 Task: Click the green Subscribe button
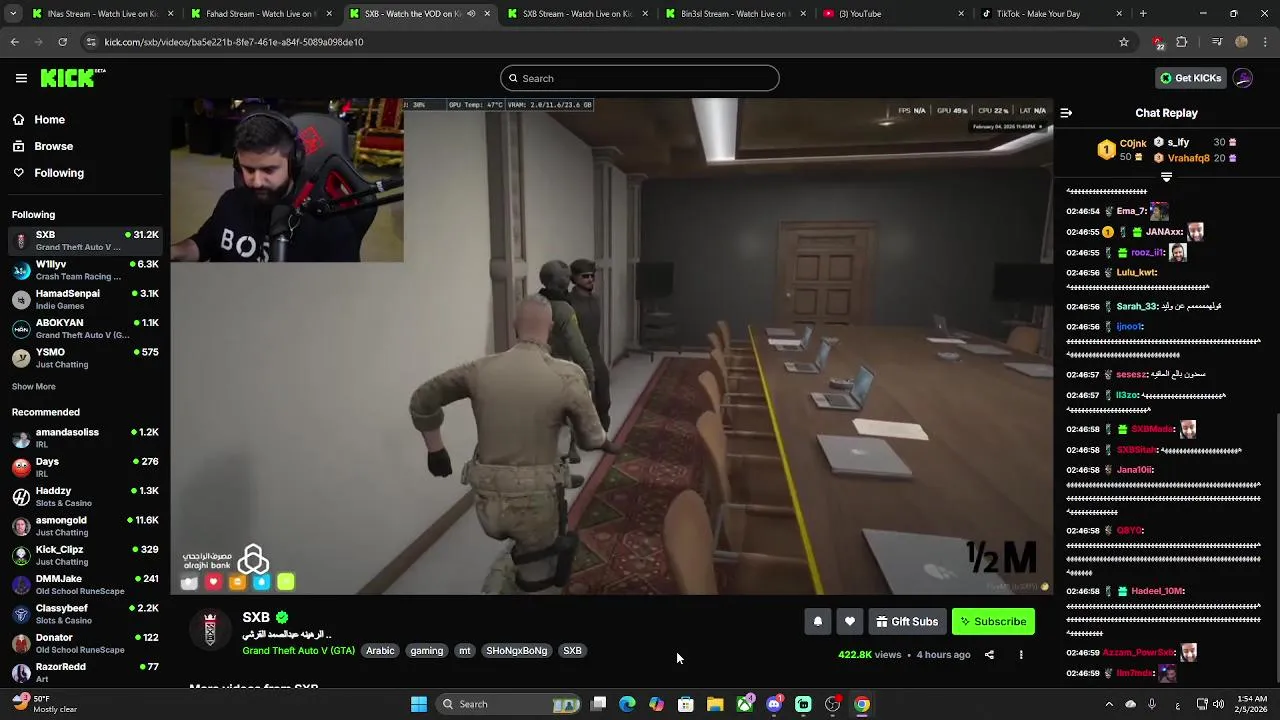point(993,622)
